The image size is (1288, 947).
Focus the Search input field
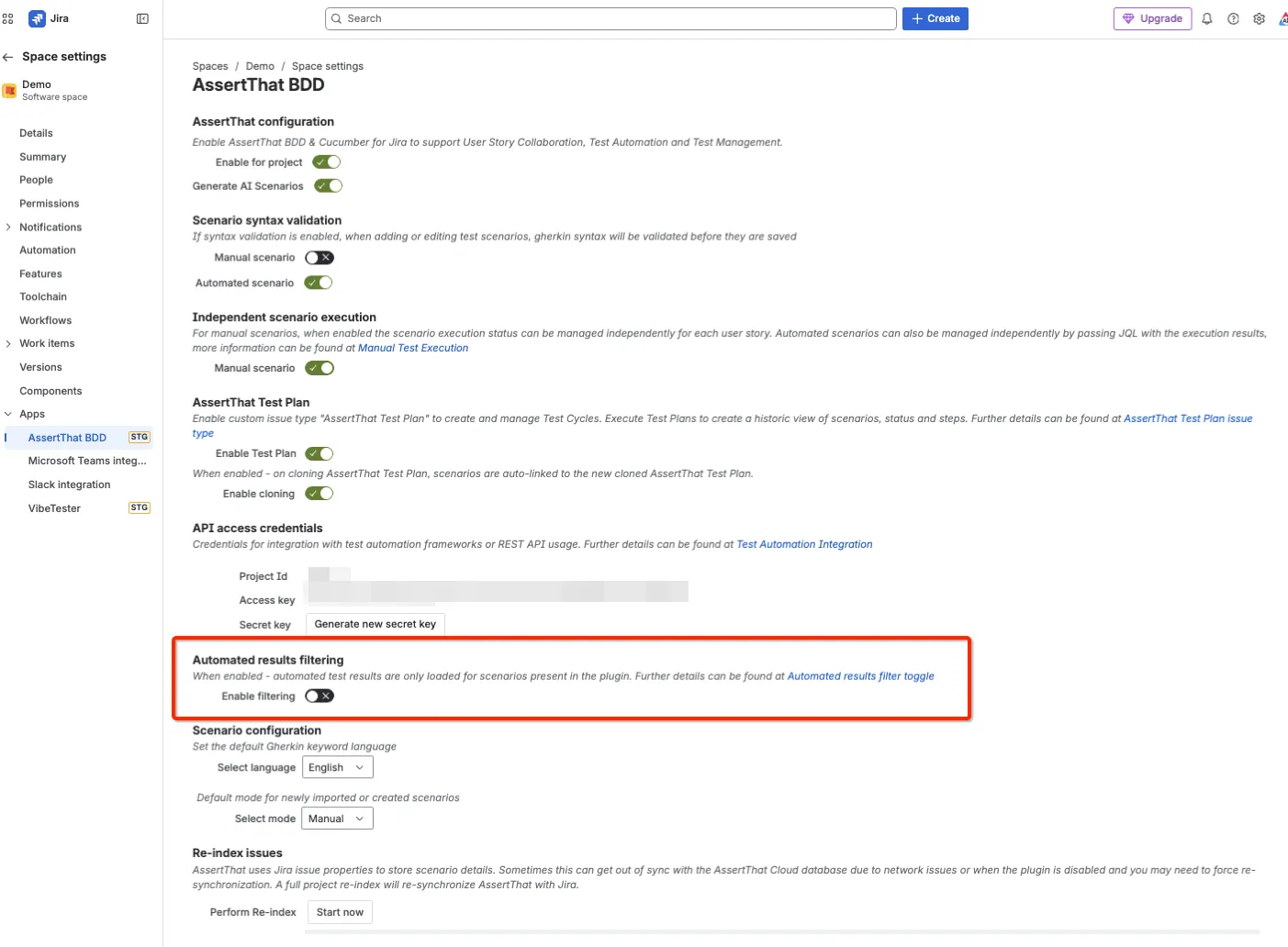click(x=610, y=18)
